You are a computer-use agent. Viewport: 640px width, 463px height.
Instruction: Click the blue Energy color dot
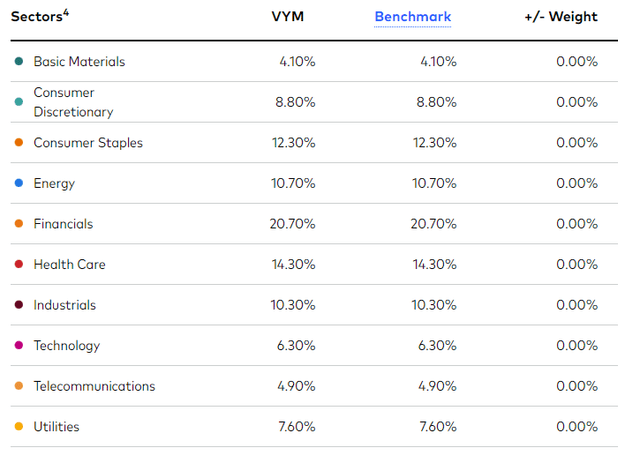click(19, 183)
